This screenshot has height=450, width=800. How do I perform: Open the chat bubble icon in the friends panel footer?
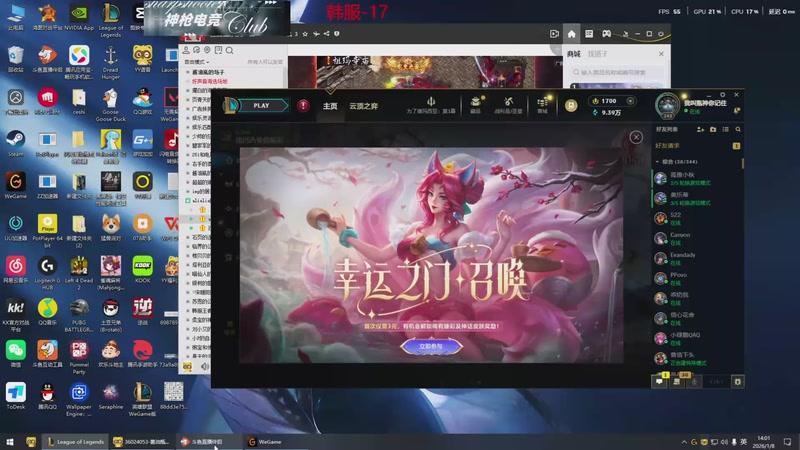(660, 381)
